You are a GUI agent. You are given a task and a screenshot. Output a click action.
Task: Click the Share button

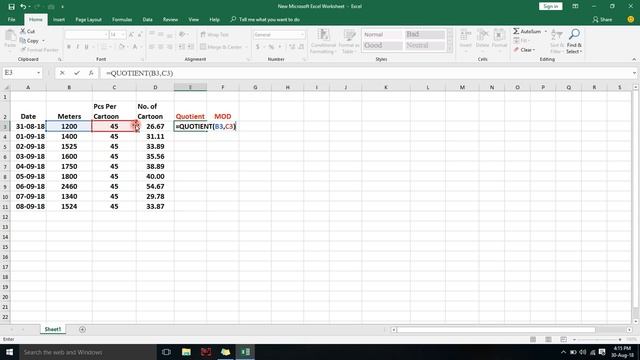(602, 19)
